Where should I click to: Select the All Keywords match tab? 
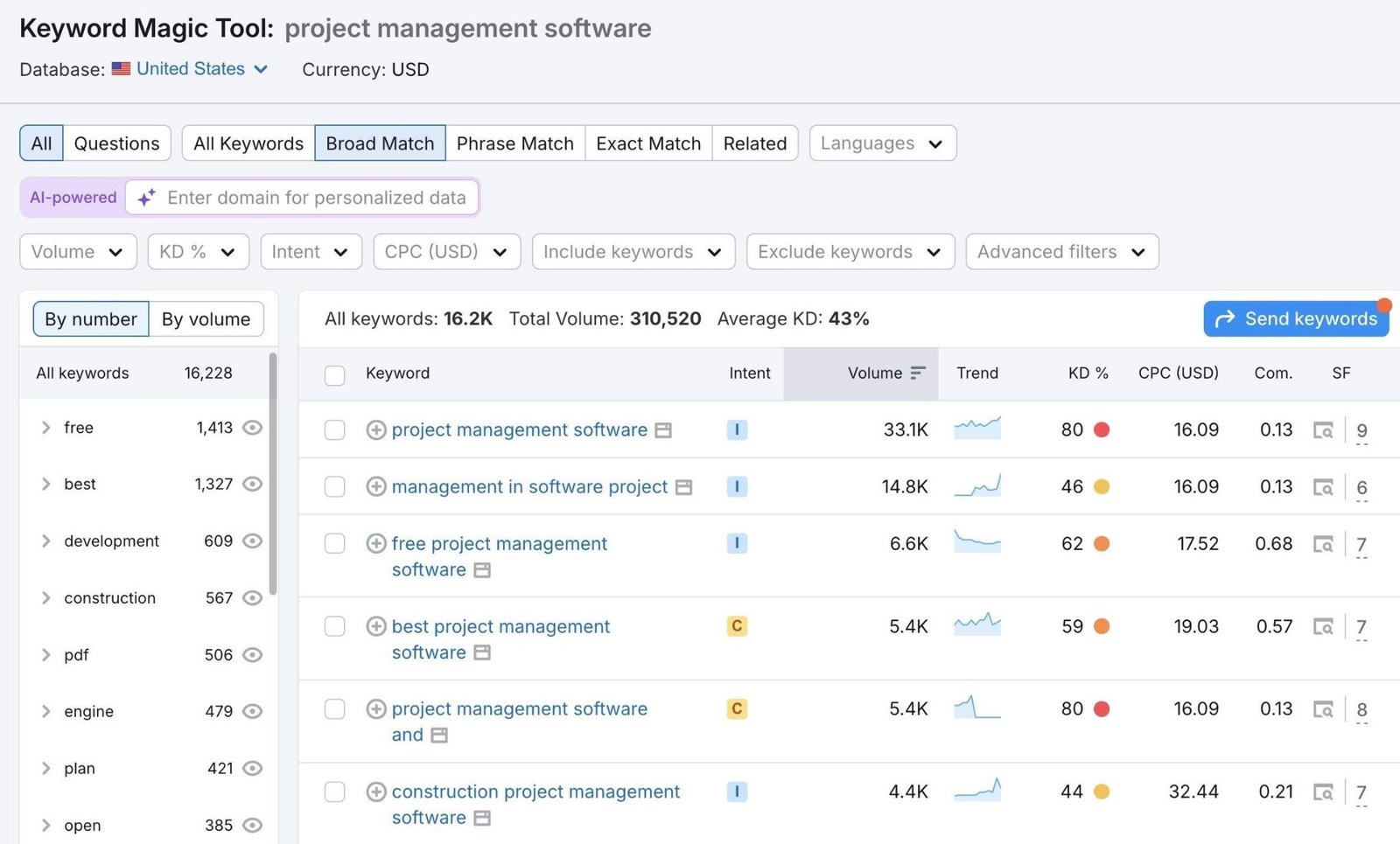pos(248,143)
